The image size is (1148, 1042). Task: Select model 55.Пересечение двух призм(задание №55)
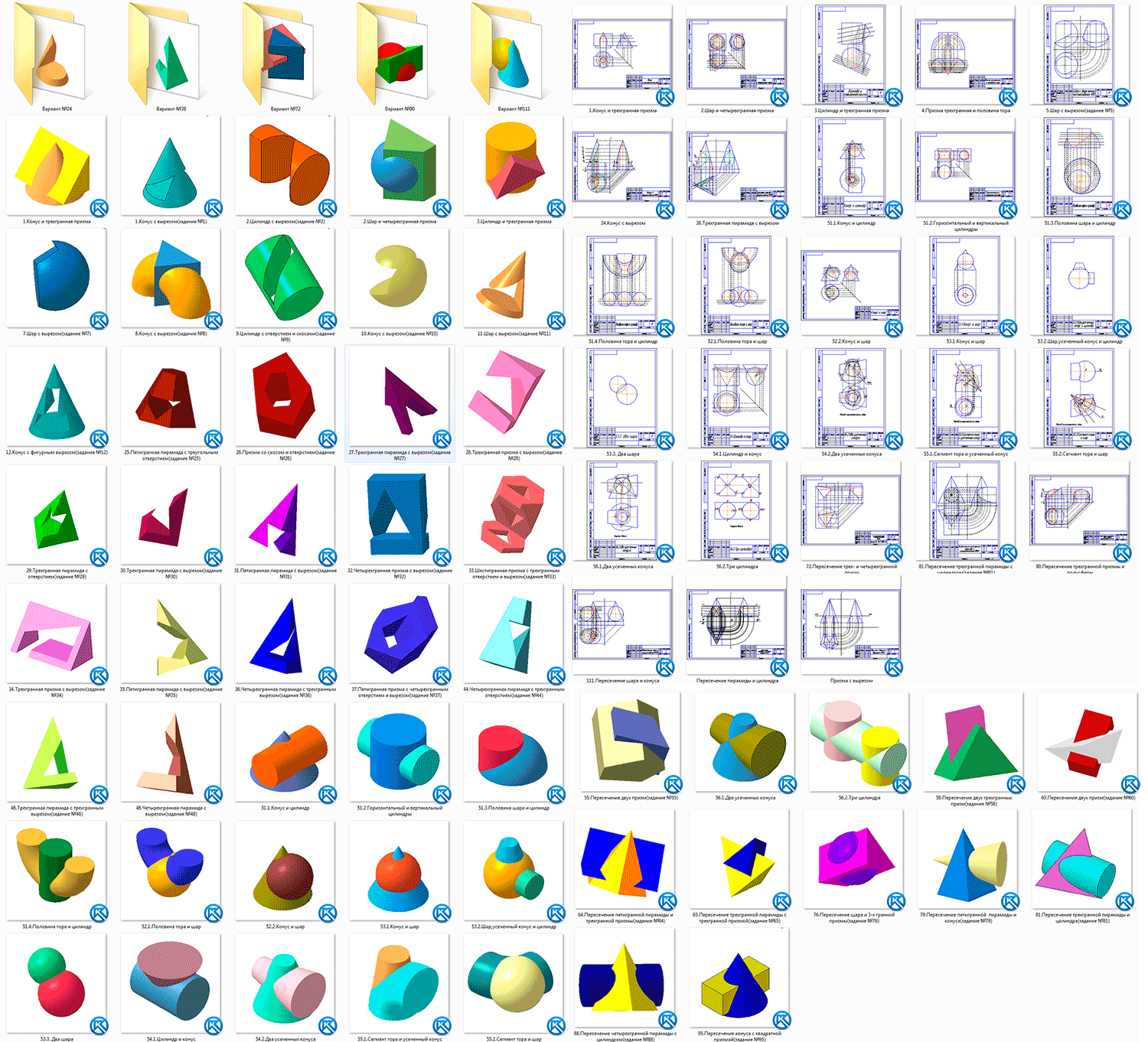click(631, 742)
